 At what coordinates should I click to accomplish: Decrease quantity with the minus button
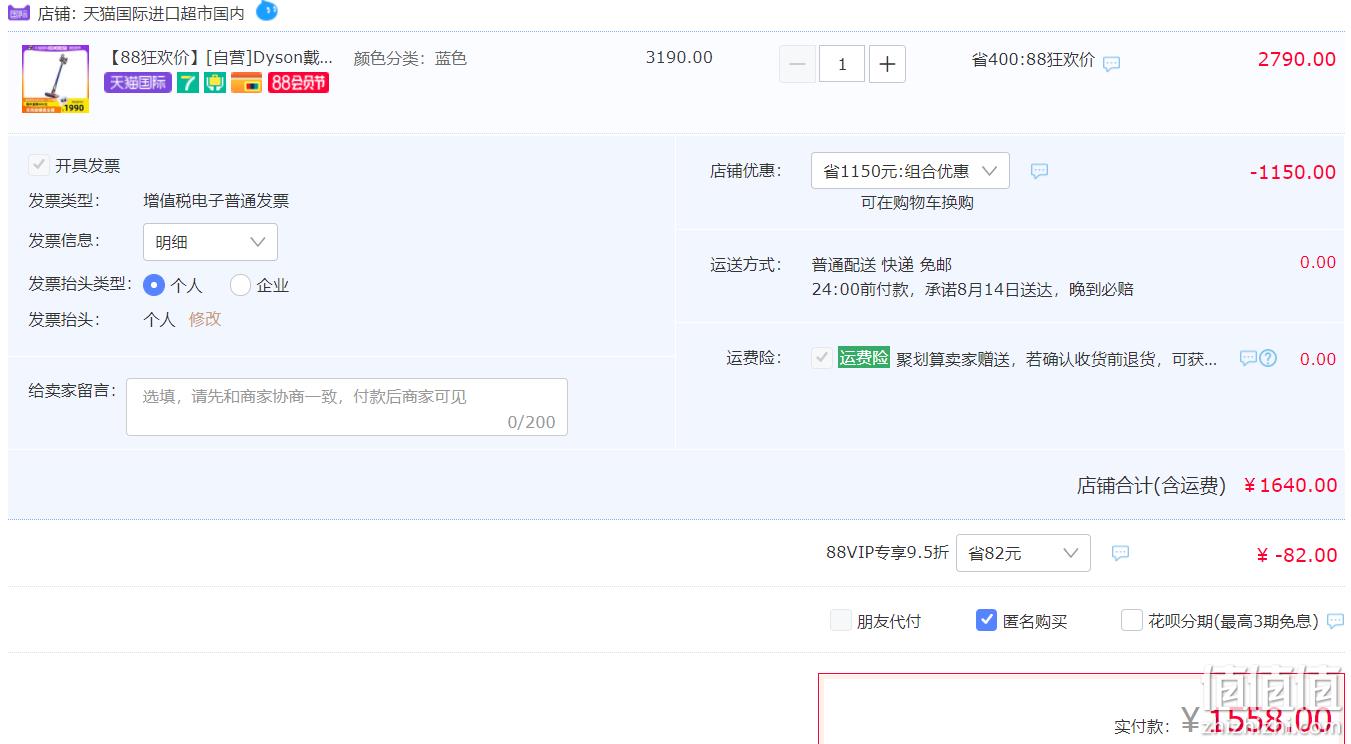[797, 64]
